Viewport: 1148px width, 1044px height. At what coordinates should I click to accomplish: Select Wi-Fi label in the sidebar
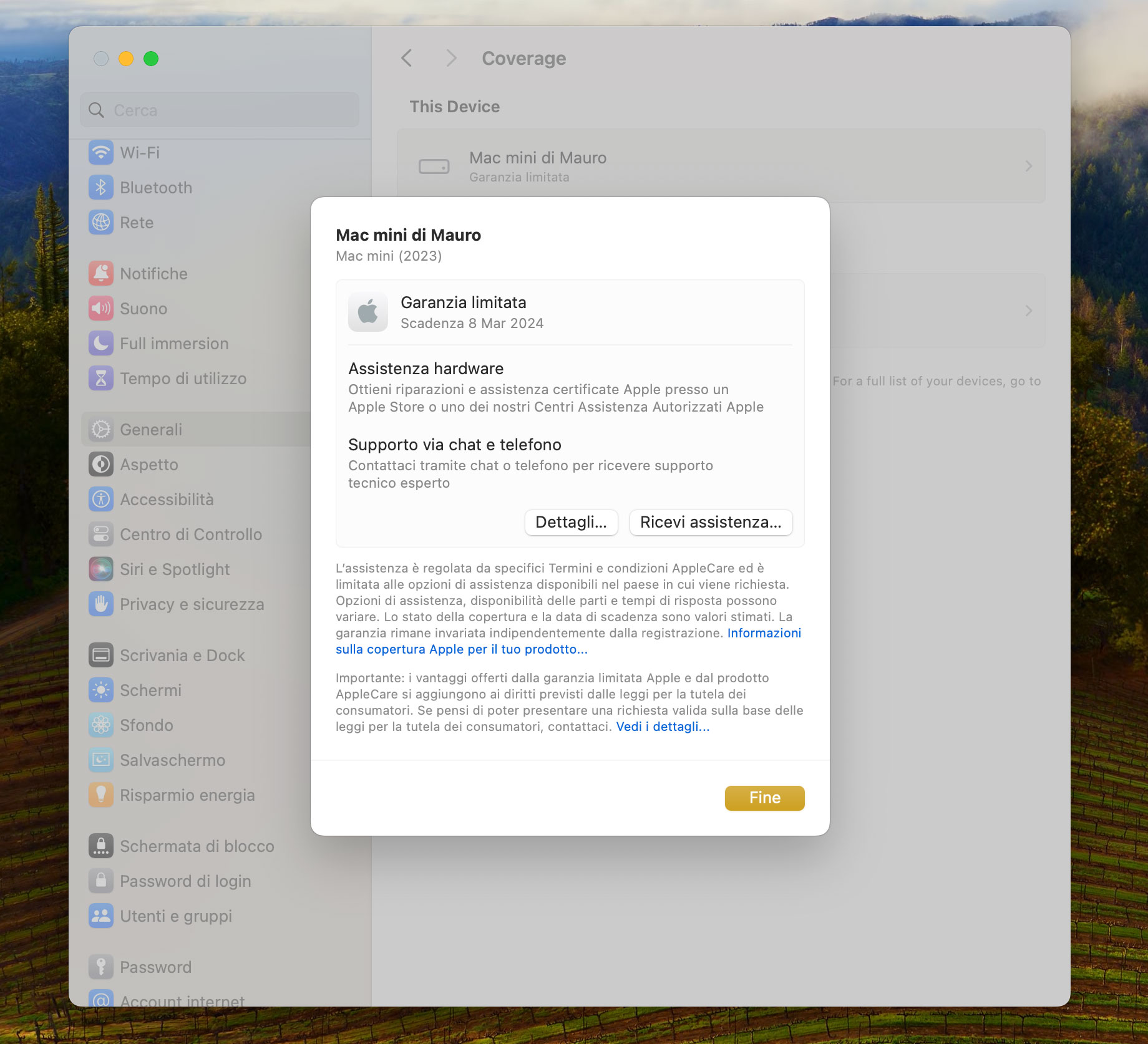[x=140, y=152]
